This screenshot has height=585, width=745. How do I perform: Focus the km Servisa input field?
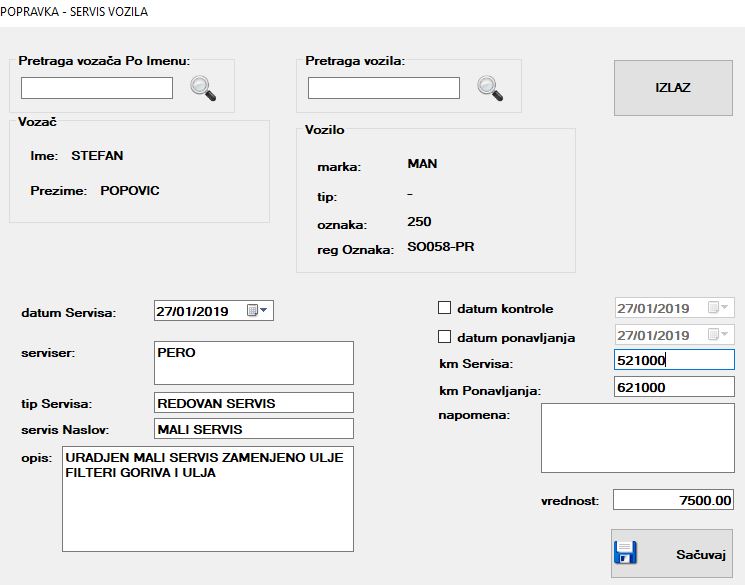point(673,360)
